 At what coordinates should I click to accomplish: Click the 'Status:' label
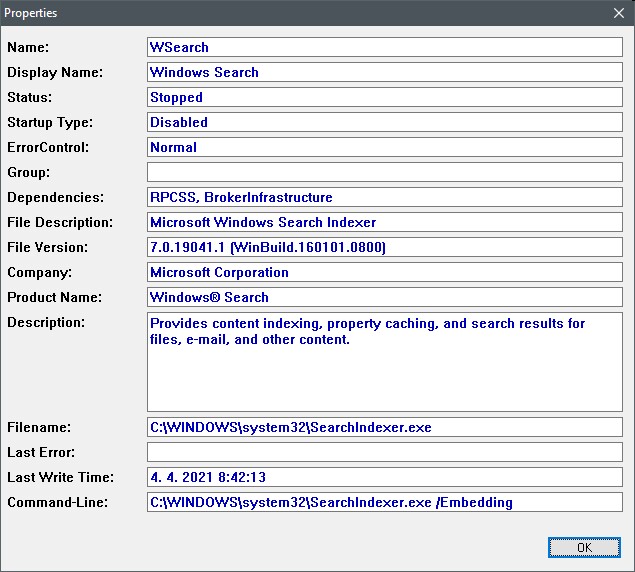point(30,98)
